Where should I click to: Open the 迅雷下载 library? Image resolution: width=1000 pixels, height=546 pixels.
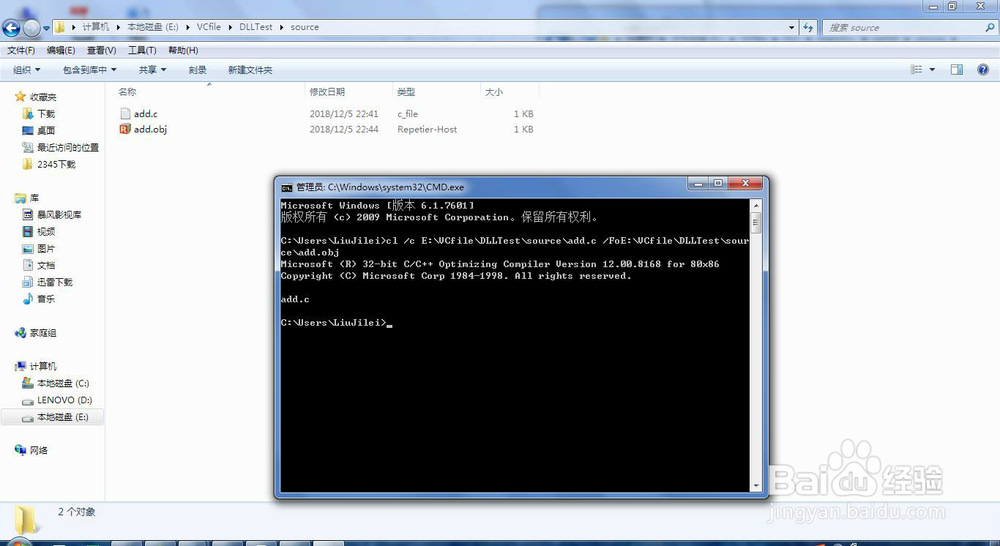point(55,282)
